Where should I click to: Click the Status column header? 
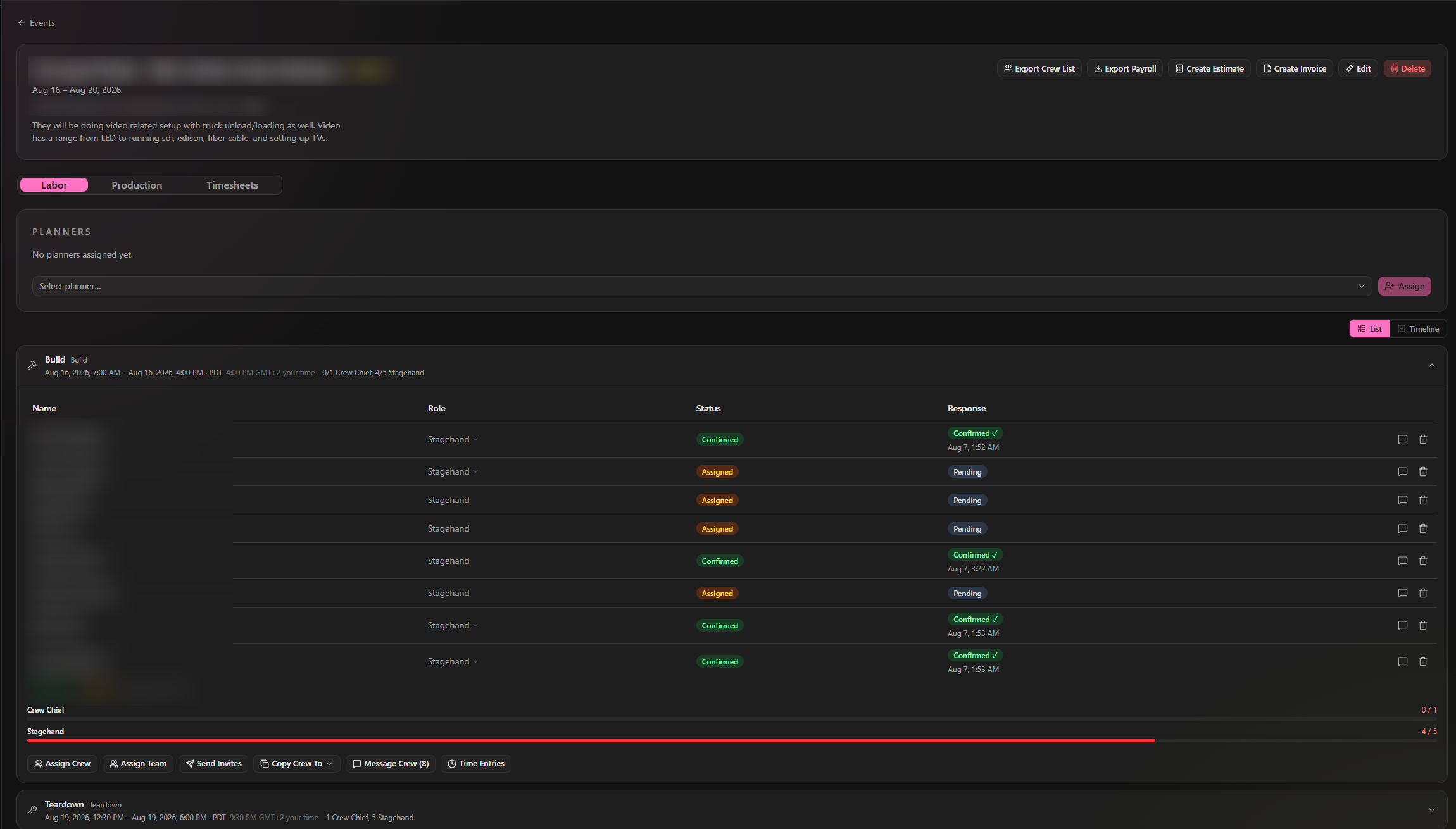(x=708, y=408)
